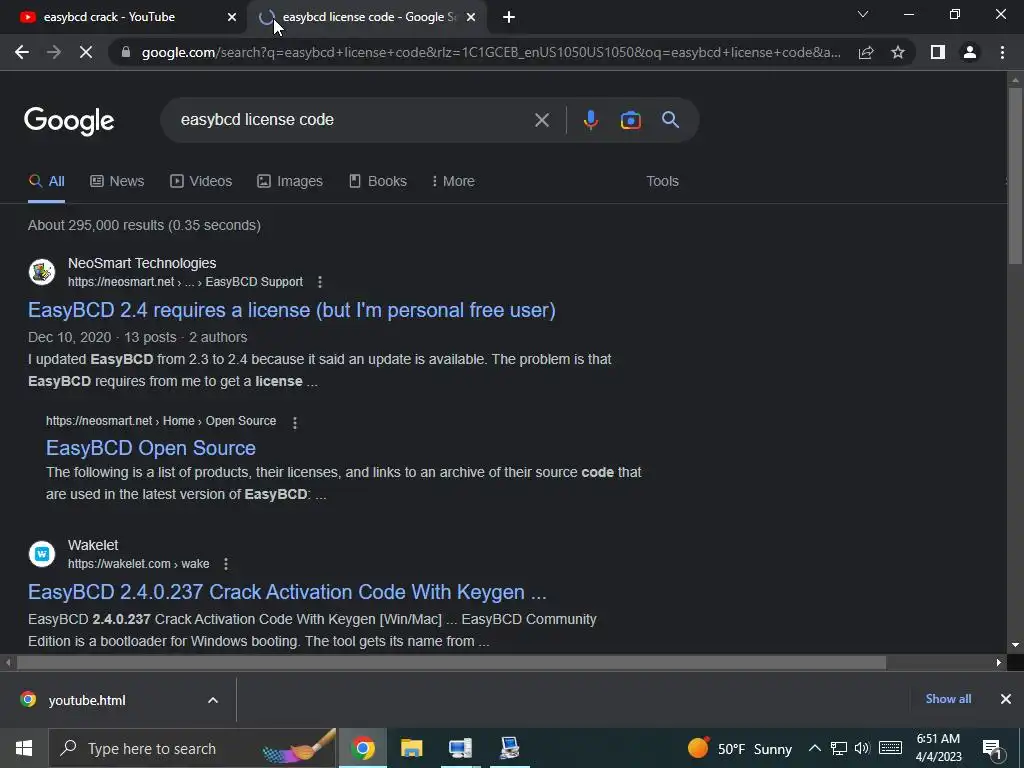
Task: Bookmark this tab with the star
Action: (898, 52)
